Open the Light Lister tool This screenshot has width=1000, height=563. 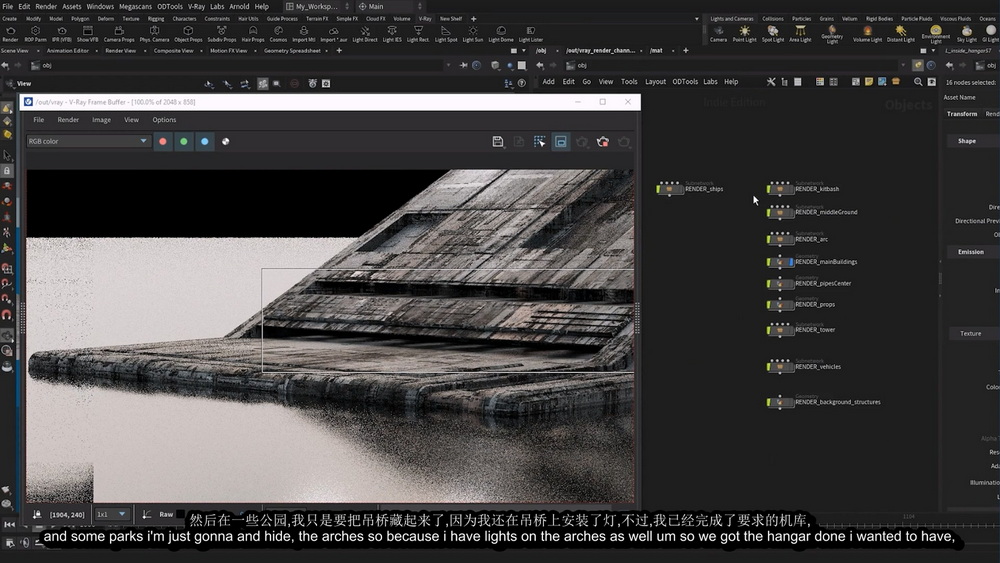pos(531,34)
